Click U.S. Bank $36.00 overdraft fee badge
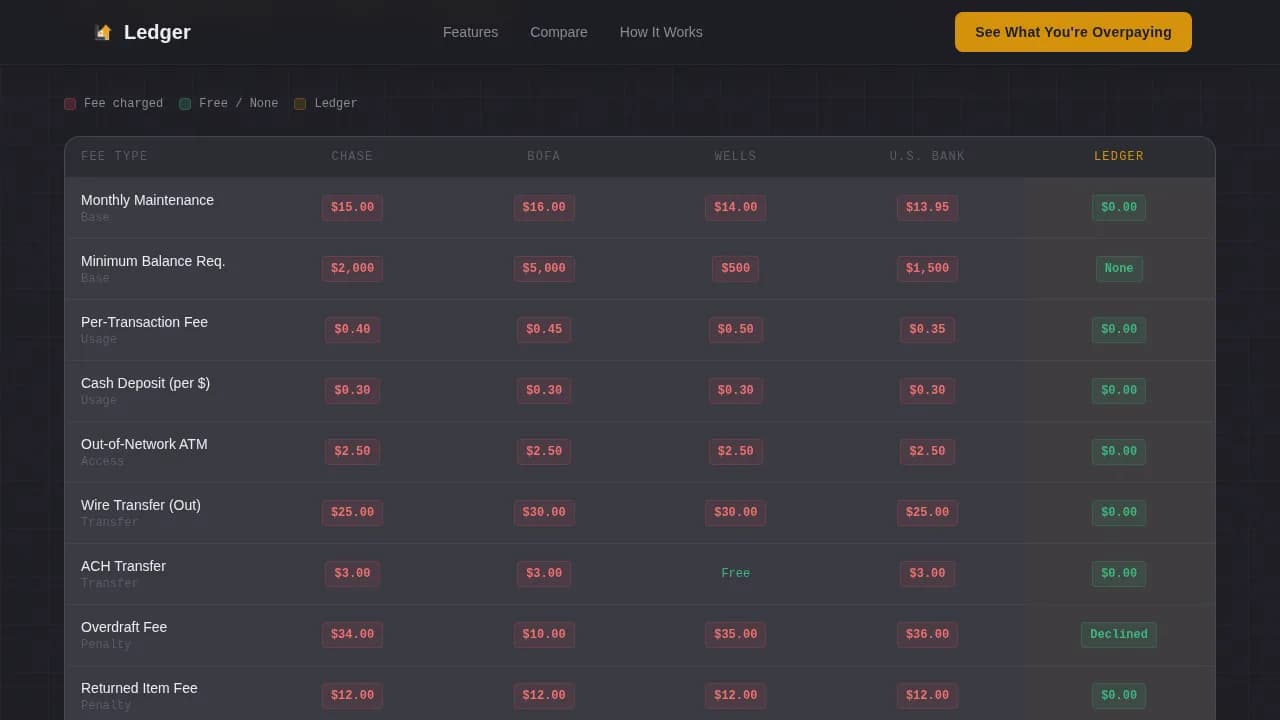The width and height of the screenshot is (1280, 720). click(927, 635)
